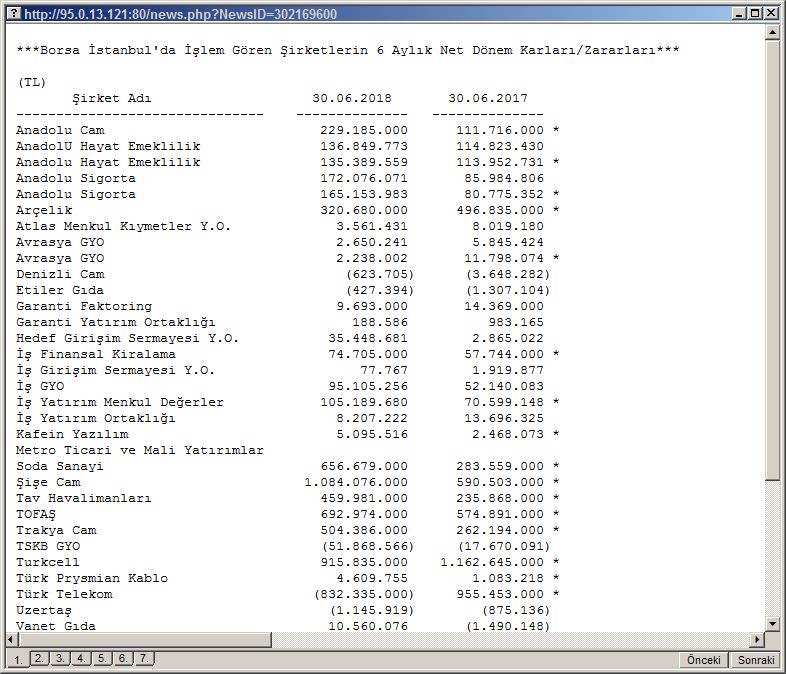Go to page tab 4
The height and width of the screenshot is (674, 786).
[81, 658]
